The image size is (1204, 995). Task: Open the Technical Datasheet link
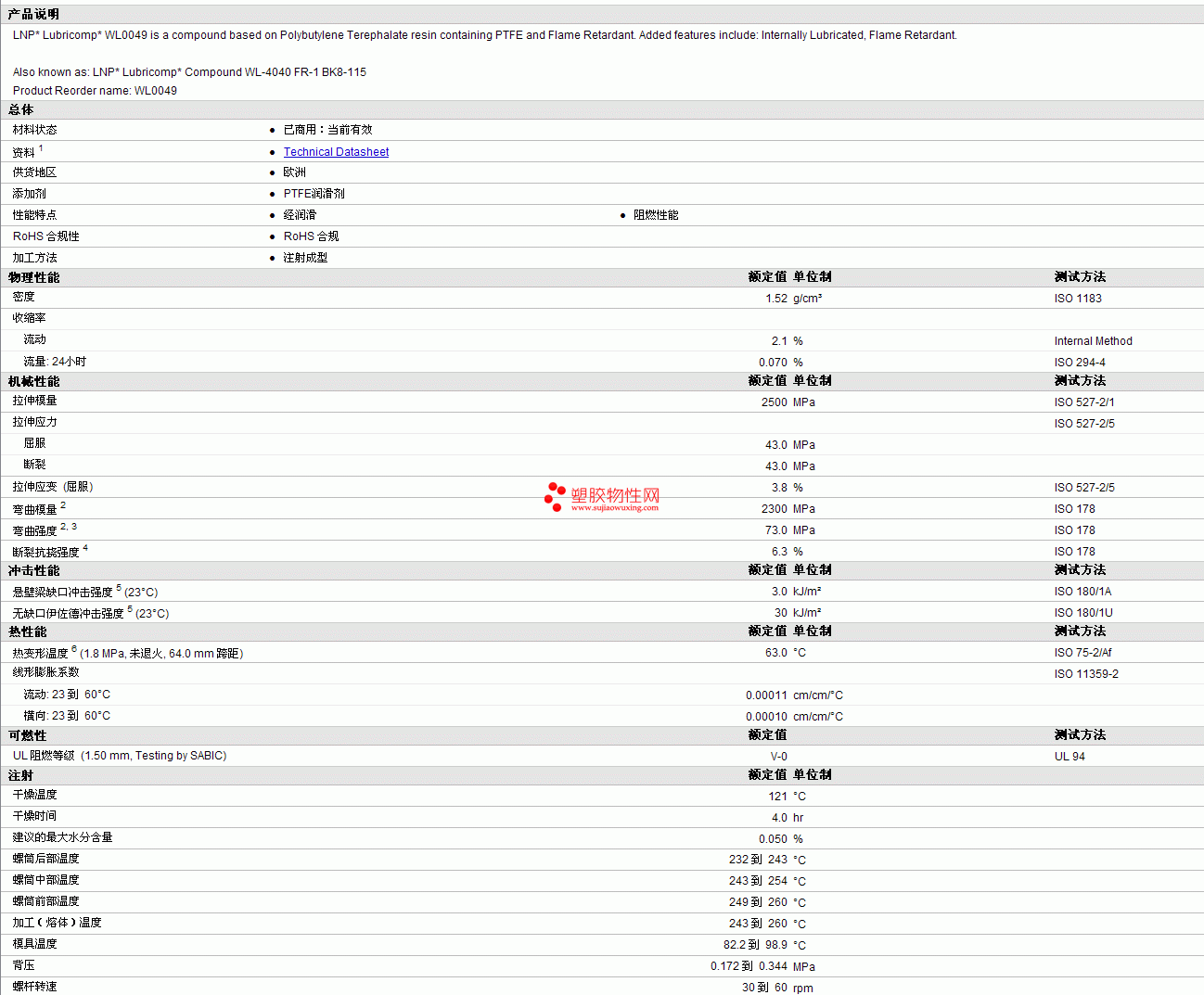pyautogui.click(x=336, y=152)
